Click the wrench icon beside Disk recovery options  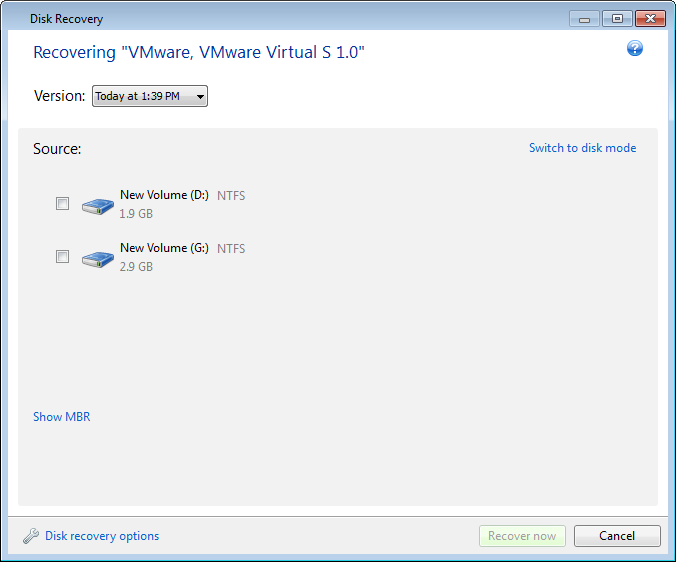[31, 536]
